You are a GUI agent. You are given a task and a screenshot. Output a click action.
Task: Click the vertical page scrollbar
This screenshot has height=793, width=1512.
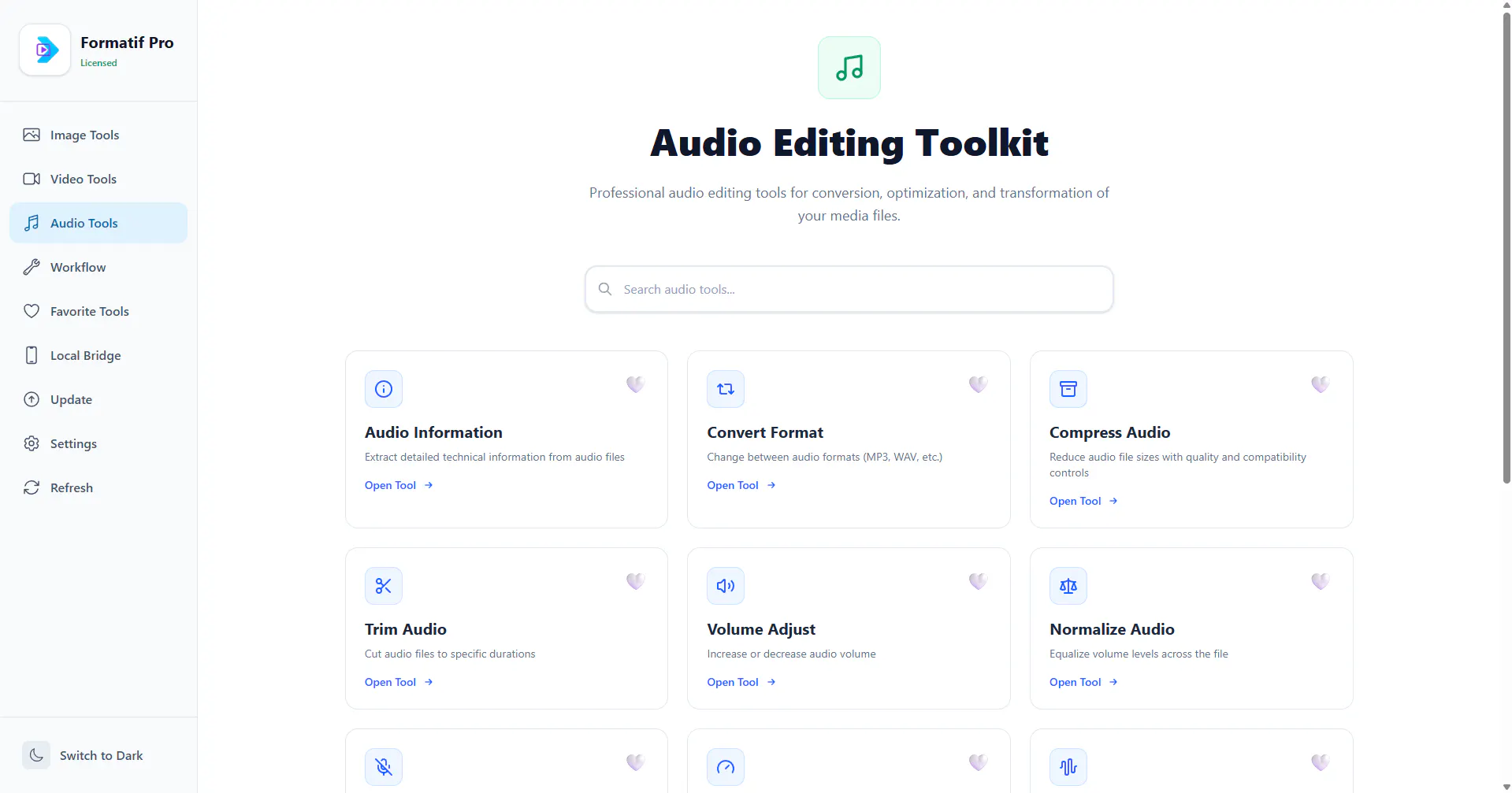pos(1506,248)
